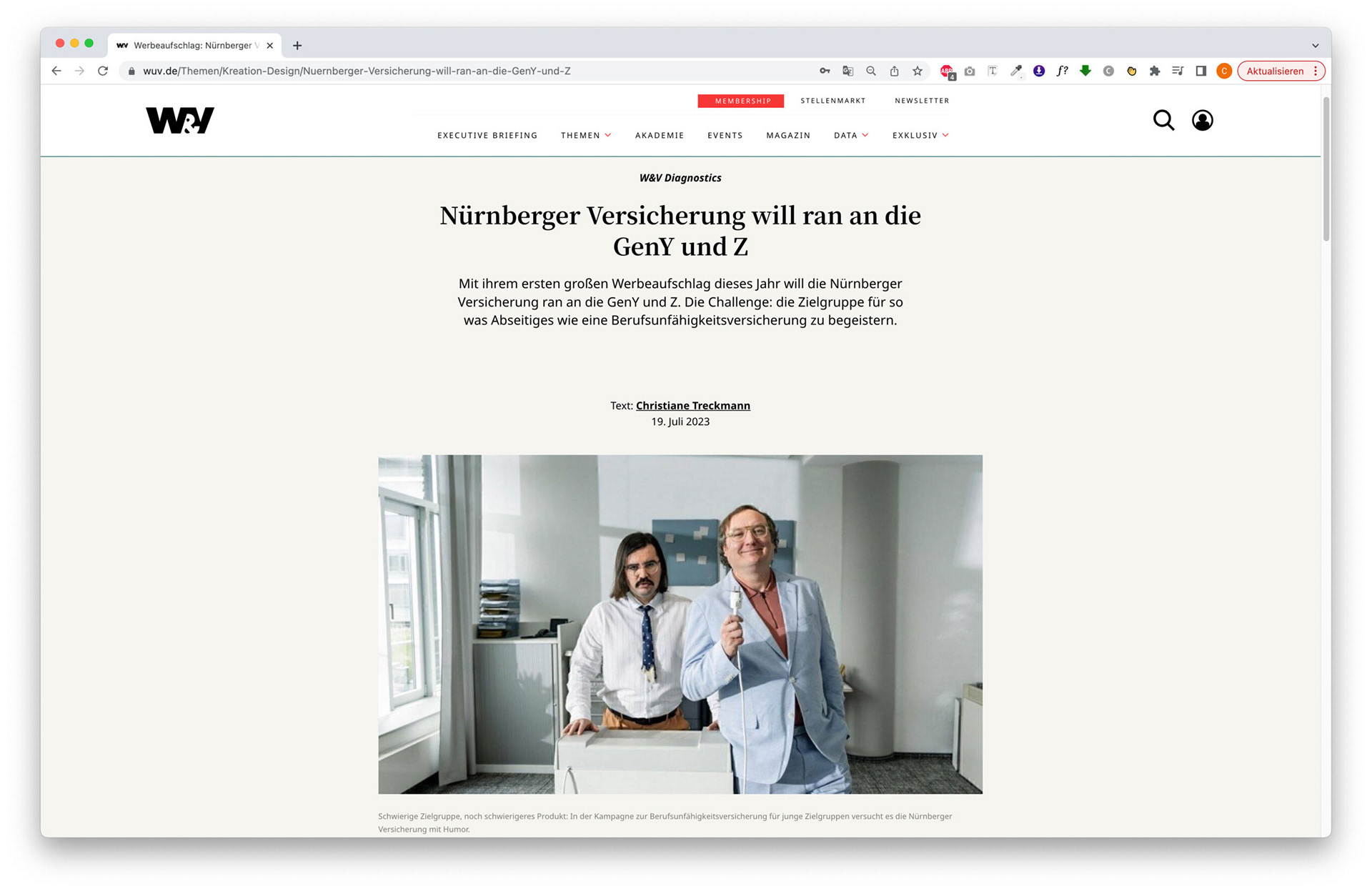The image size is (1372, 891).
Task: Click the Aktualisieren update button
Action: (1276, 71)
